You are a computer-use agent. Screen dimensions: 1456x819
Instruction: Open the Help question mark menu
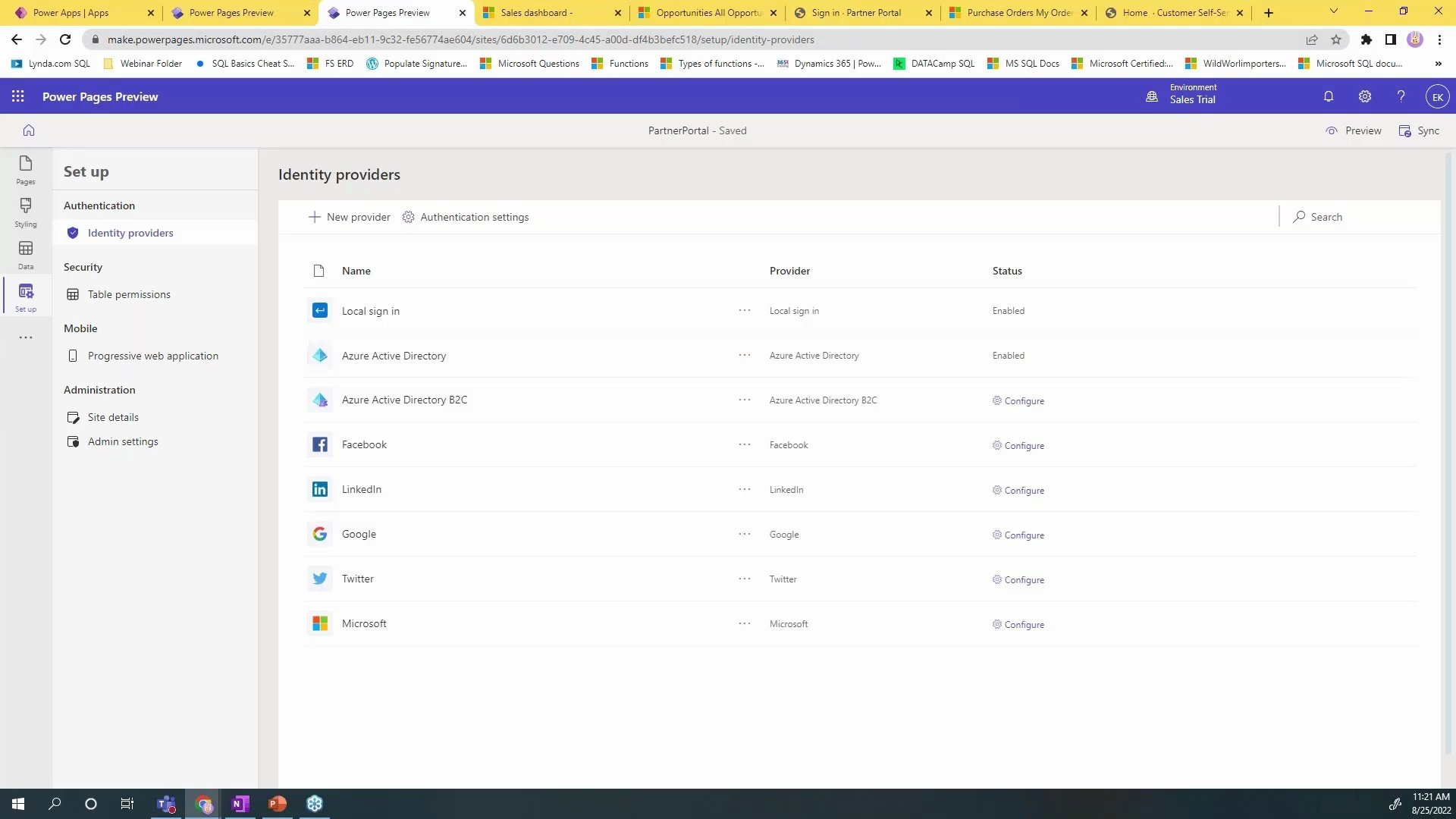tap(1401, 96)
